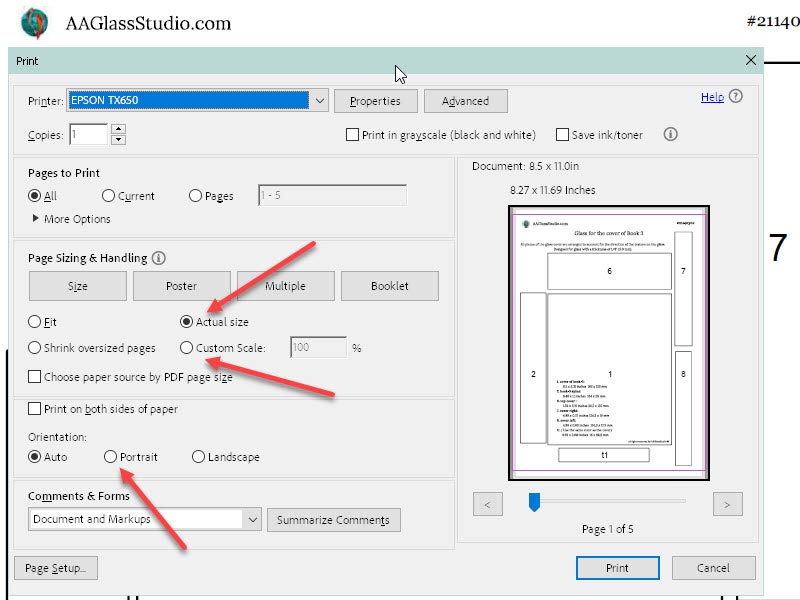Go to next preview page arrow

click(x=727, y=504)
